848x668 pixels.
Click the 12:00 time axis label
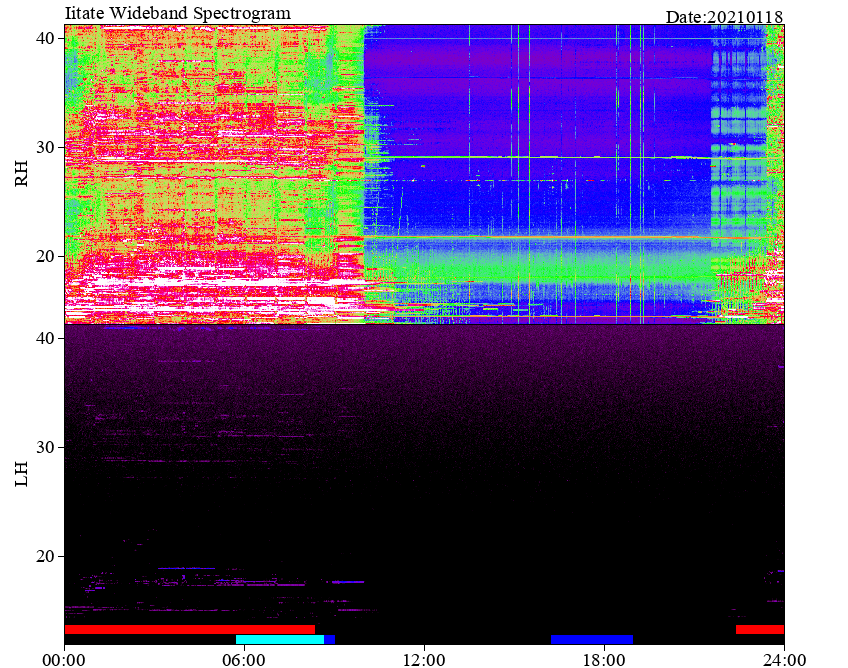tap(425, 660)
